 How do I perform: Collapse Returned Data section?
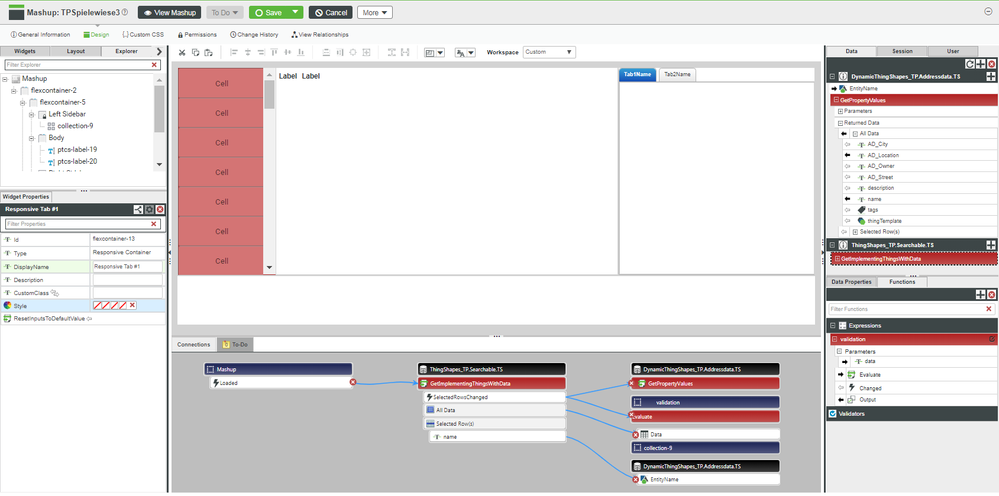(840, 123)
